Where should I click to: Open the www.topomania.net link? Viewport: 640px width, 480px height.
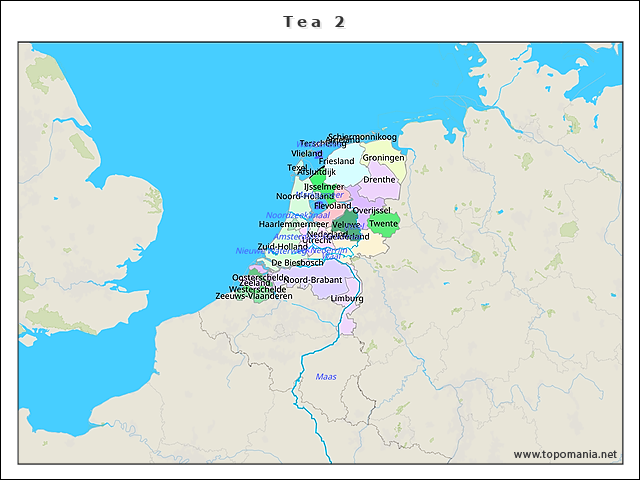565,454
